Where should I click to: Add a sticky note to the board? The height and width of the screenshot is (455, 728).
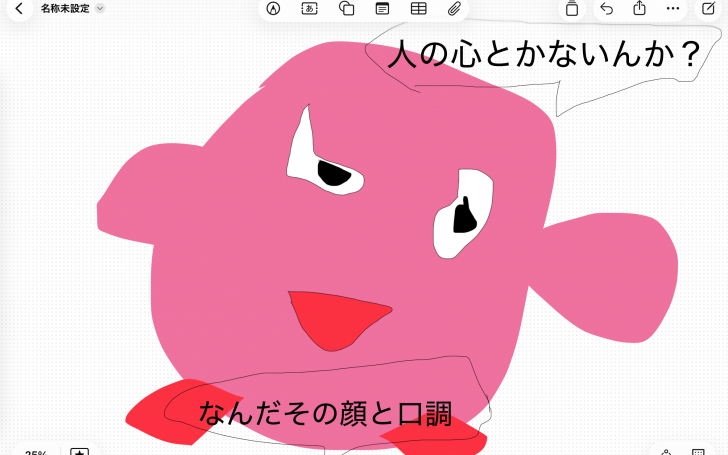coord(382,8)
